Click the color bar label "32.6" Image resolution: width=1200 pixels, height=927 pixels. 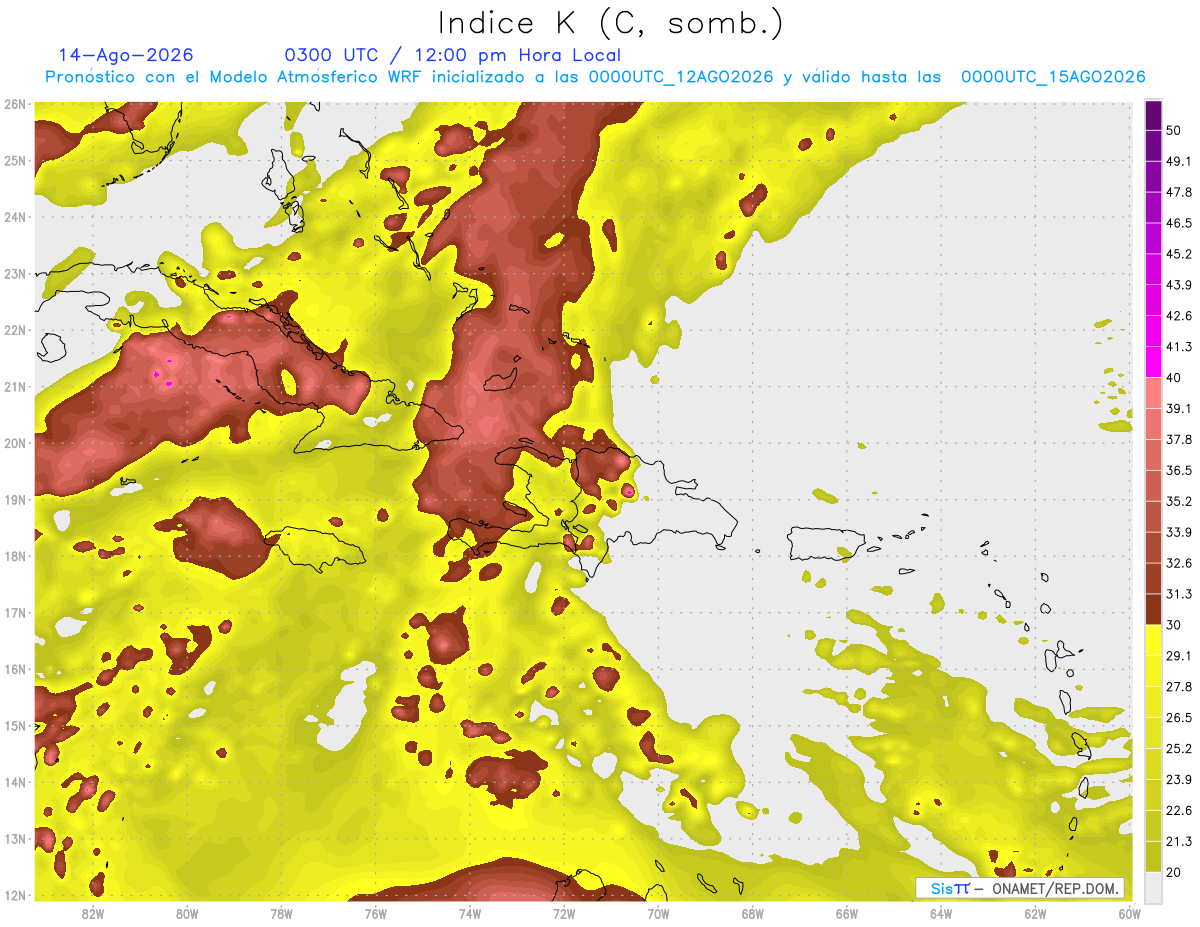click(1178, 563)
